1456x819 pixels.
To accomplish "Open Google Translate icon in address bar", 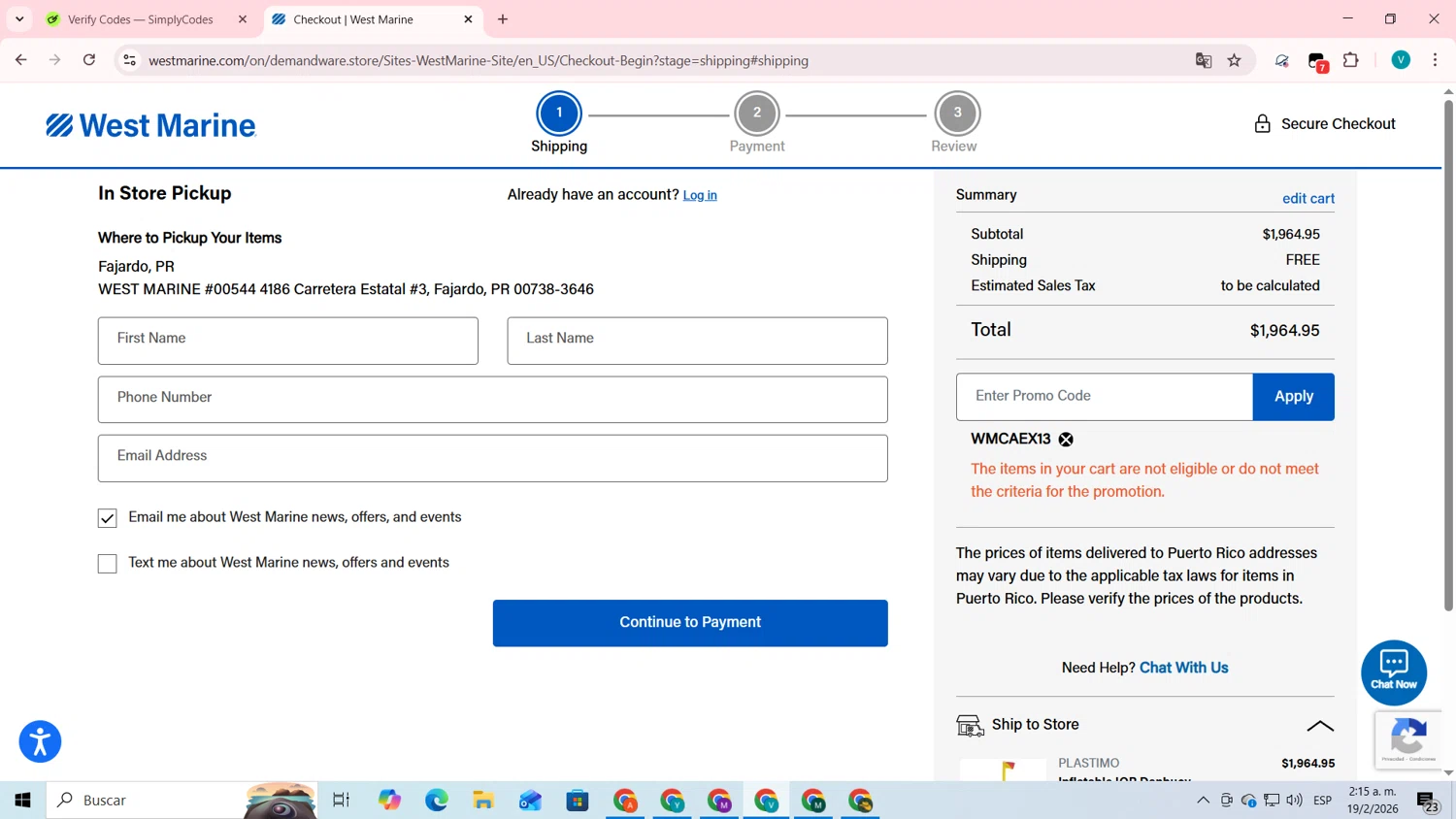I will pyautogui.click(x=1204, y=60).
